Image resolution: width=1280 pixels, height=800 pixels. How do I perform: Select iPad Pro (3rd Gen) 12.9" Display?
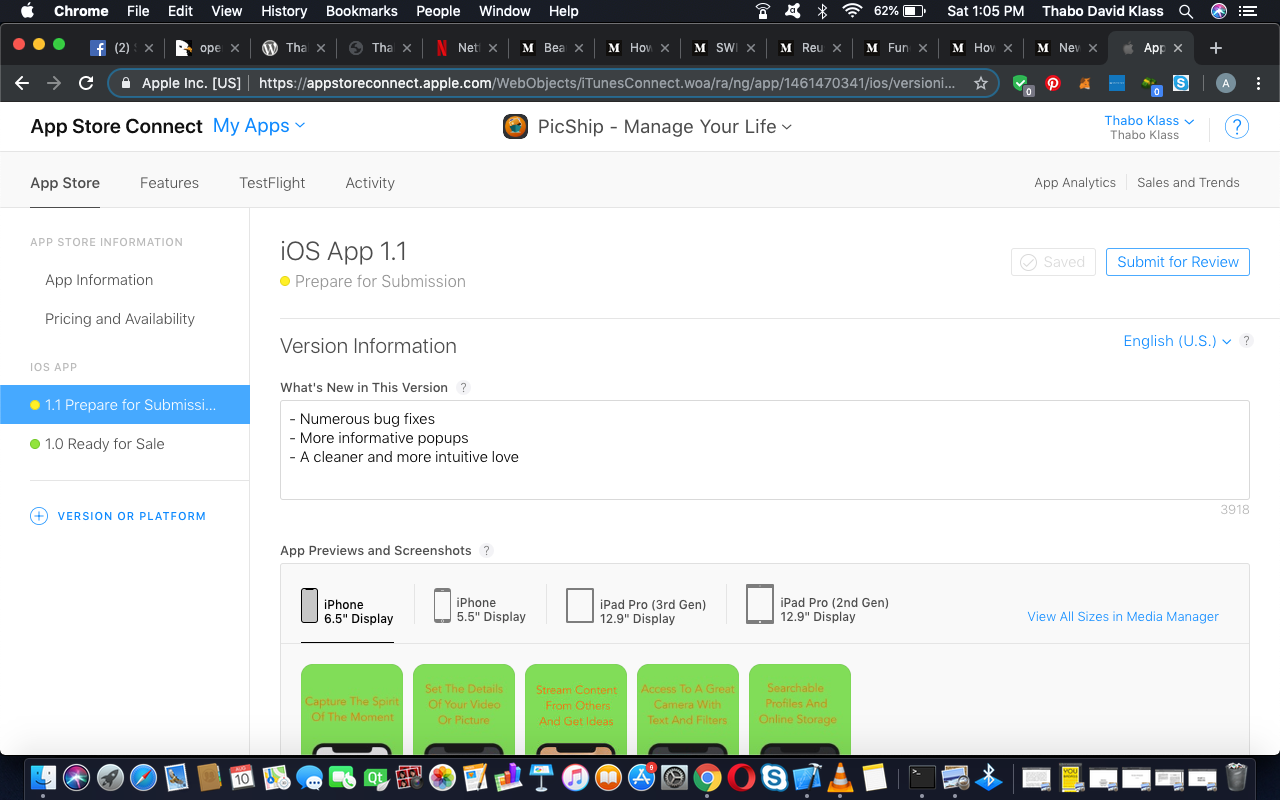636,606
